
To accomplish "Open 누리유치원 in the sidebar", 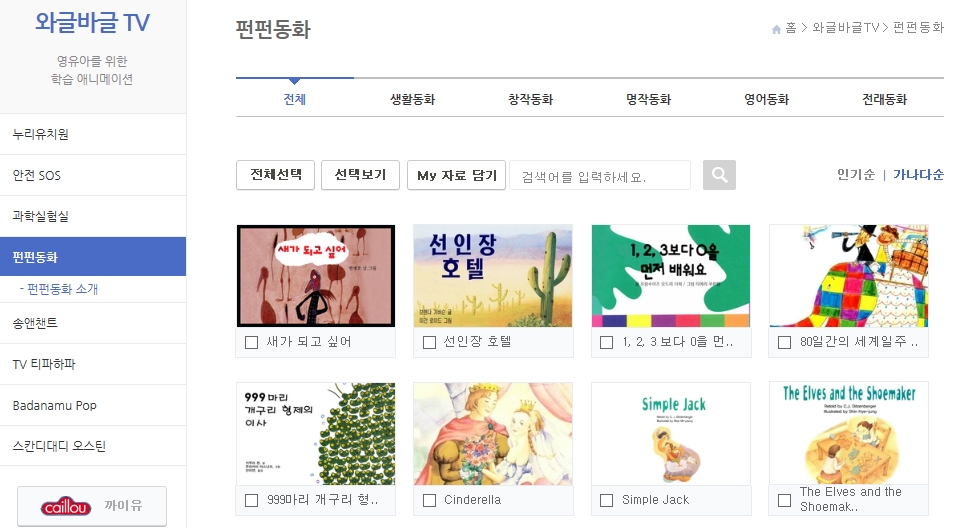I will click(93, 134).
